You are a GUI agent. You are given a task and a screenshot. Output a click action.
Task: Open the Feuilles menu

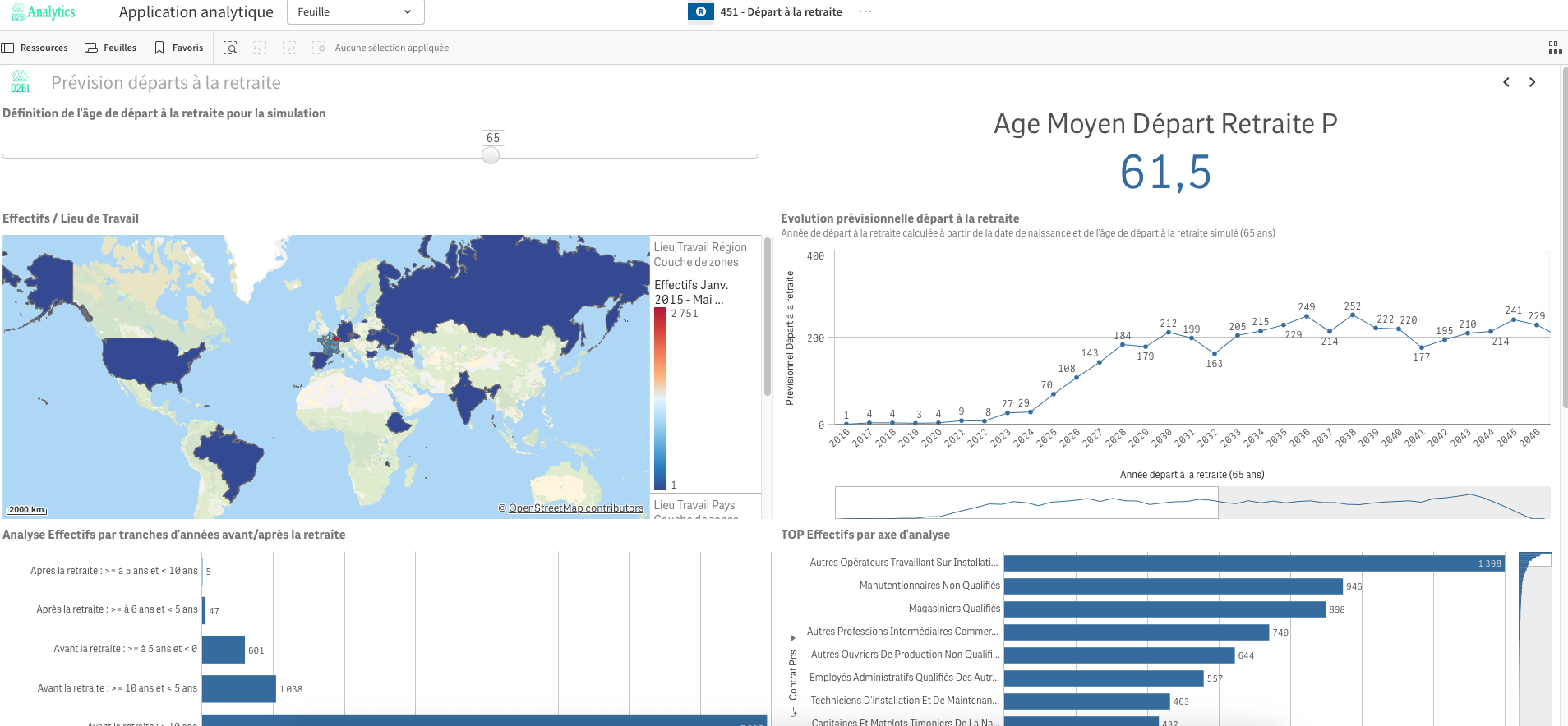pyautogui.click(x=111, y=48)
